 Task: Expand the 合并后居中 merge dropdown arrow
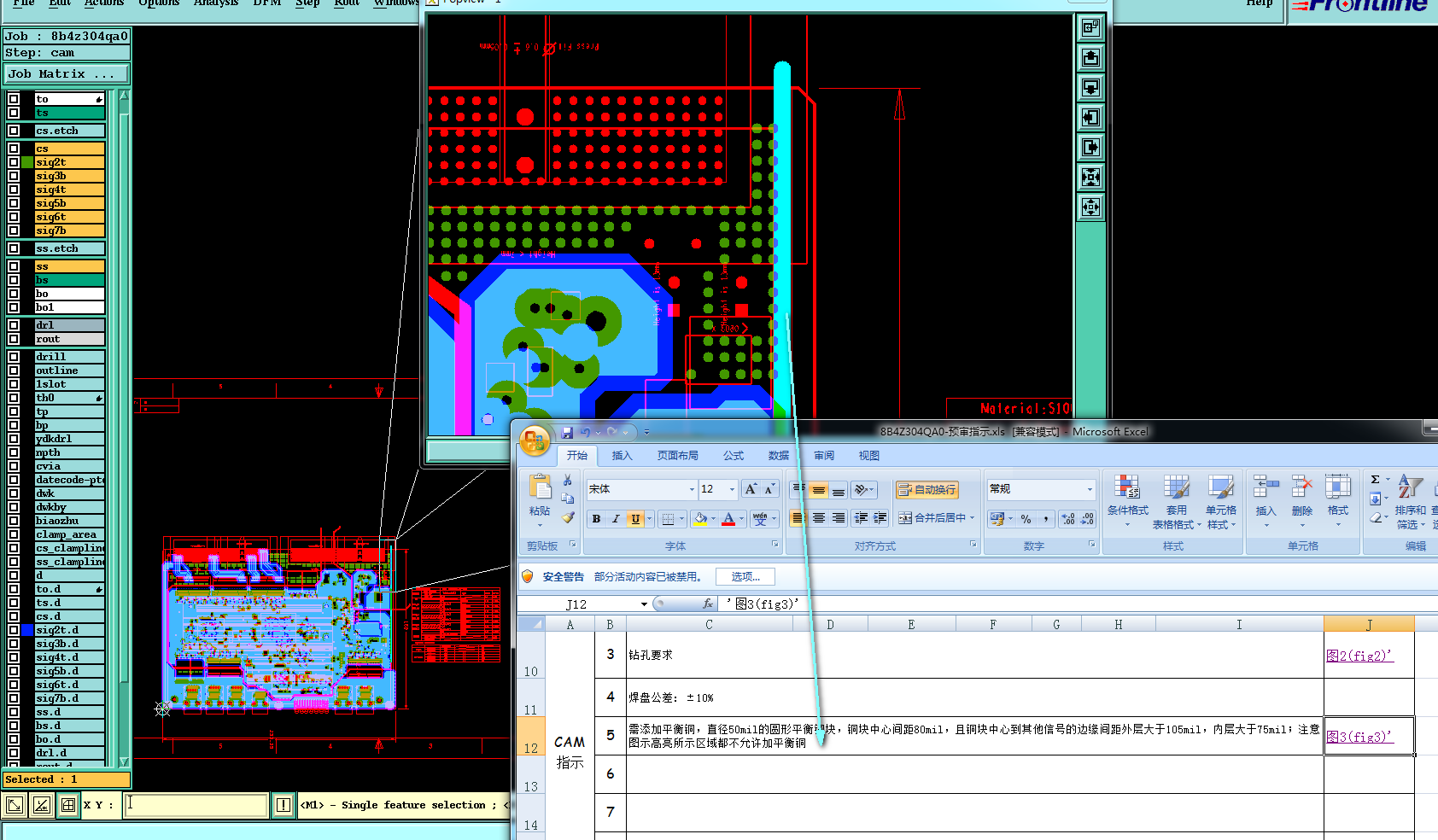click(x=972, y=518)
